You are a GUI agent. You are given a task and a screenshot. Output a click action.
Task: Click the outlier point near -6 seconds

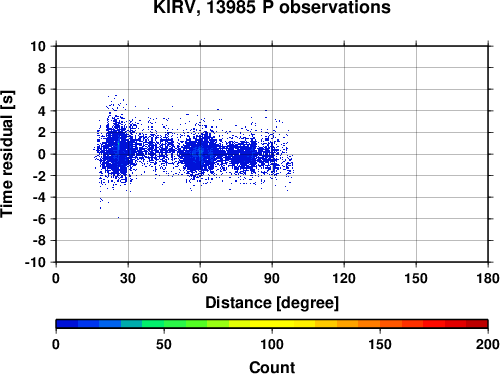coord(118,218)
